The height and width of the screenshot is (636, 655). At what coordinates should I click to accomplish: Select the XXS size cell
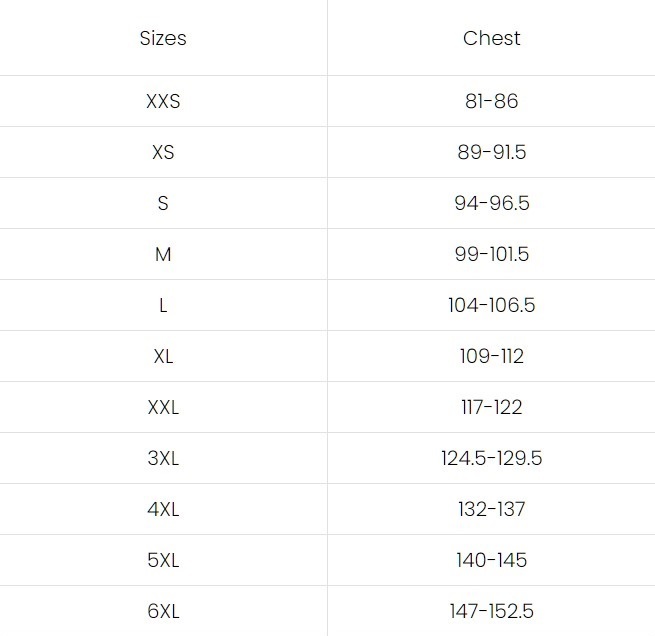(163, 101)
